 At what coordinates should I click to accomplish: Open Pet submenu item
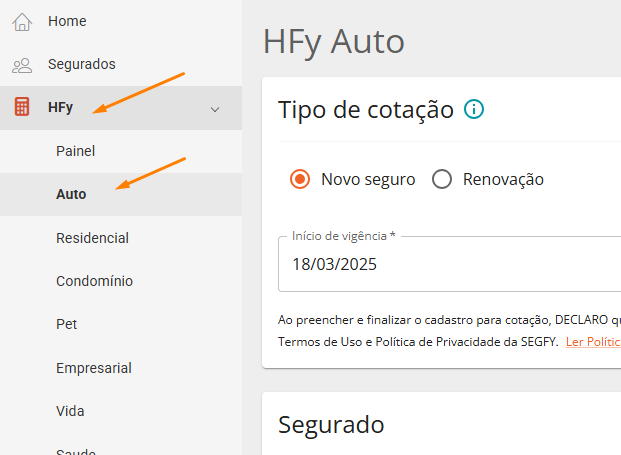pos(66,324)
